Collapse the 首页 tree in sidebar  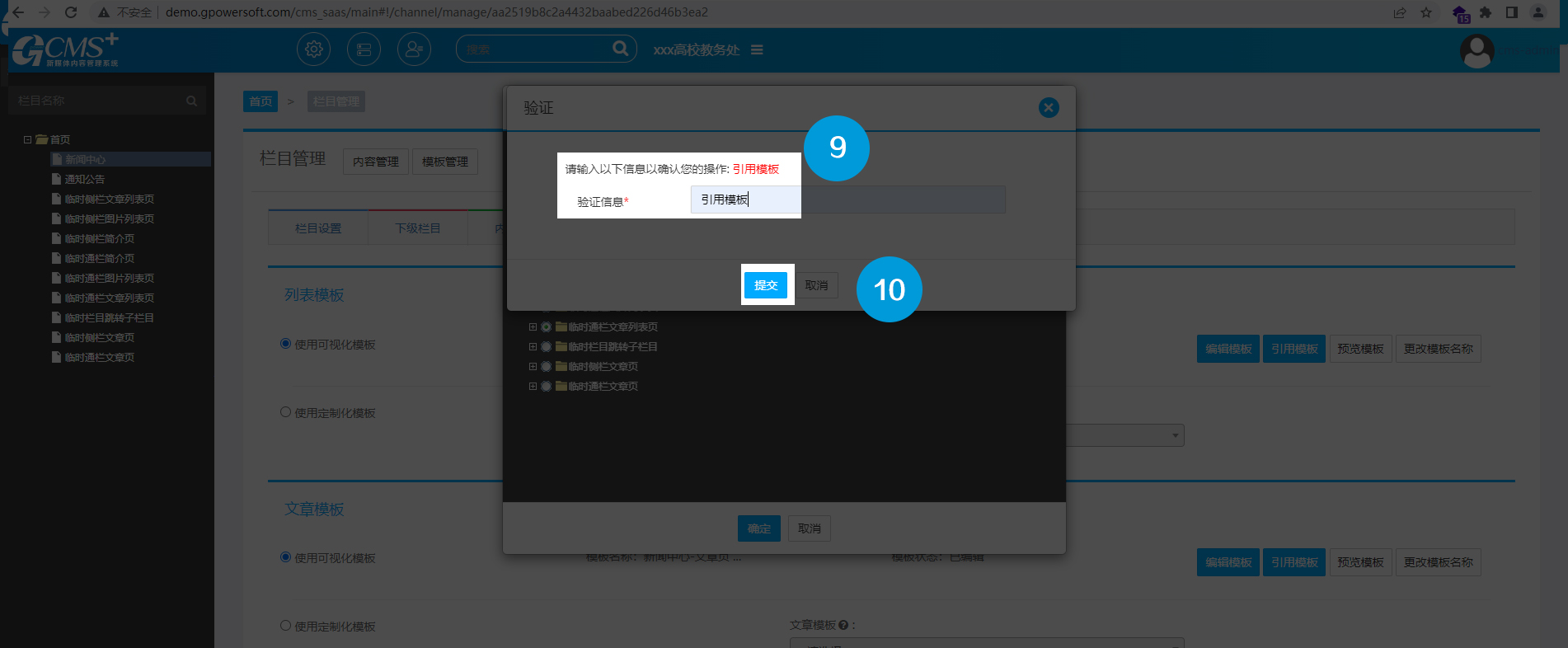(27, 140)
